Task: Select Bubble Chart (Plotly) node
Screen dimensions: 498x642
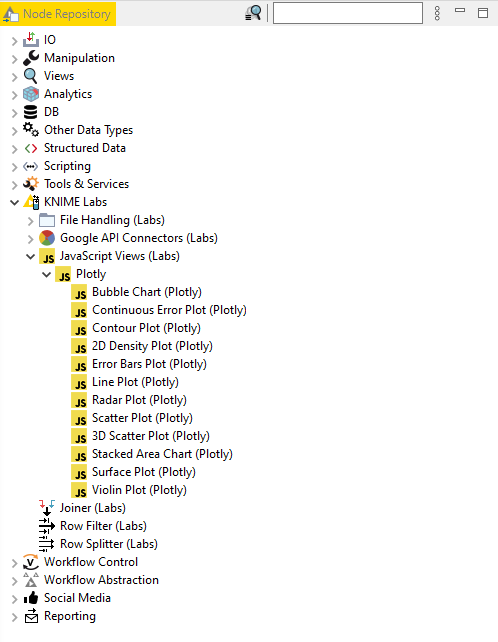Action: coord(147,292)
